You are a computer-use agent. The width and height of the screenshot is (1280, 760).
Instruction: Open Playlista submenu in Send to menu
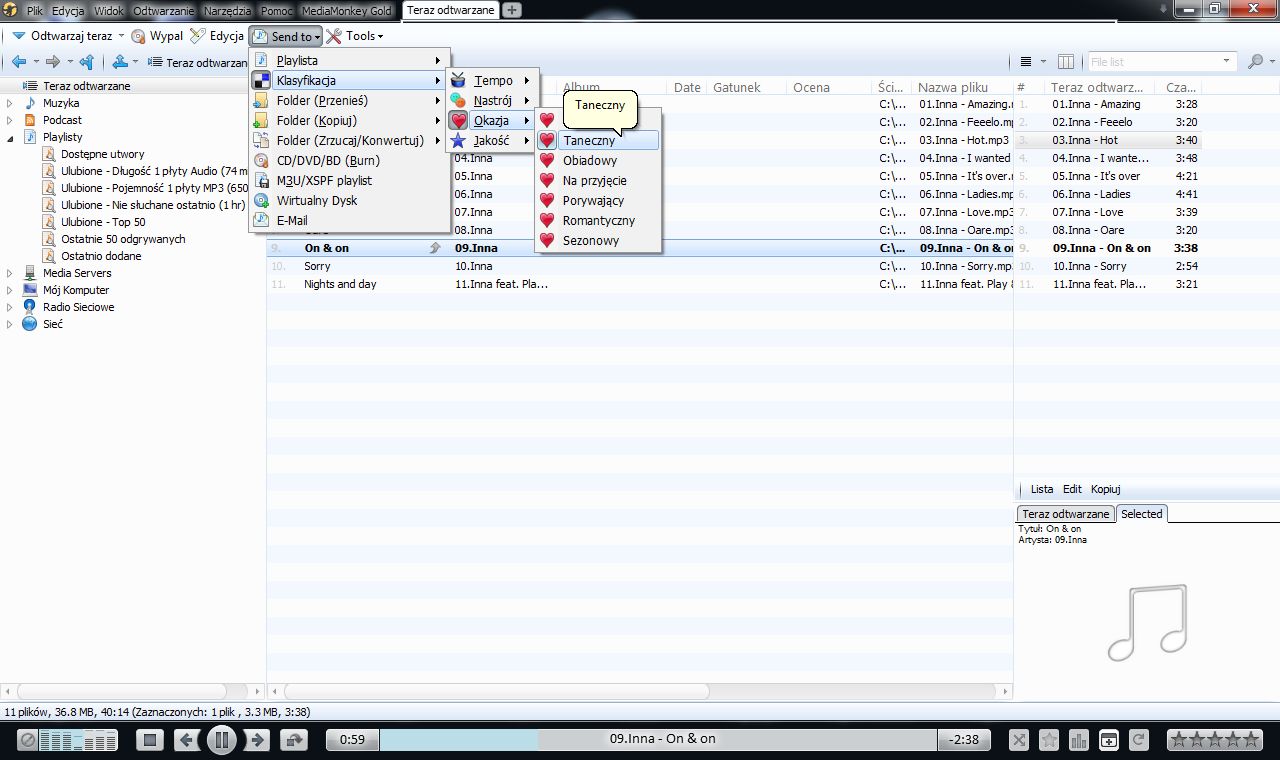click(x=348, y=61)
